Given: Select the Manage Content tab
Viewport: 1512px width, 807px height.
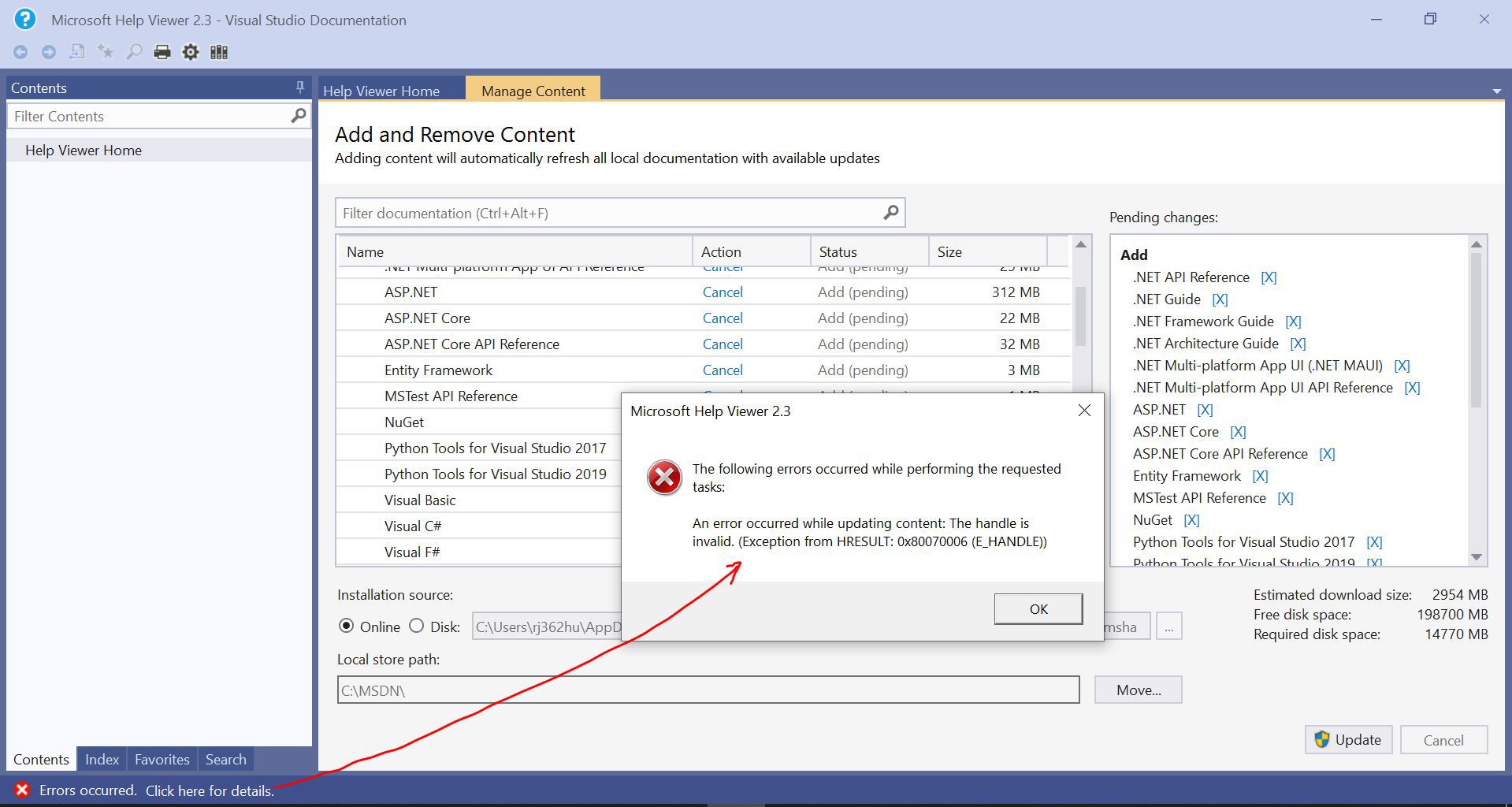Looking at the screenshot, I should coord(533,91).
